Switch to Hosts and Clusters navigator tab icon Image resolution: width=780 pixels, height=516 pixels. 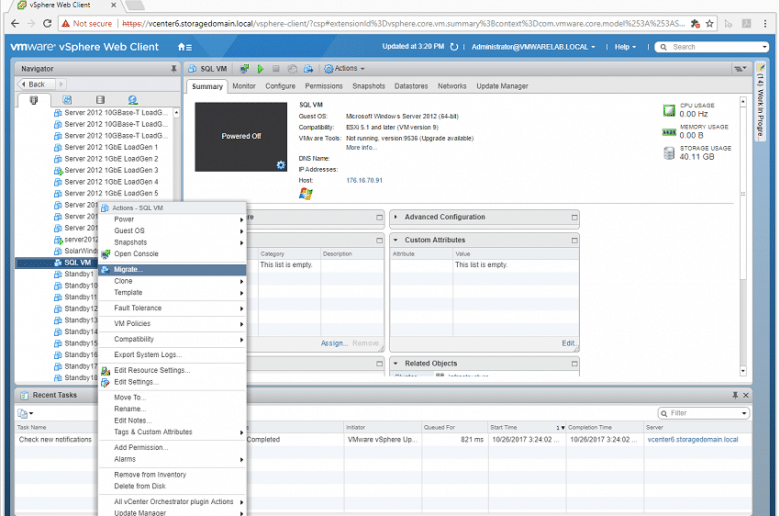[34, 100]
